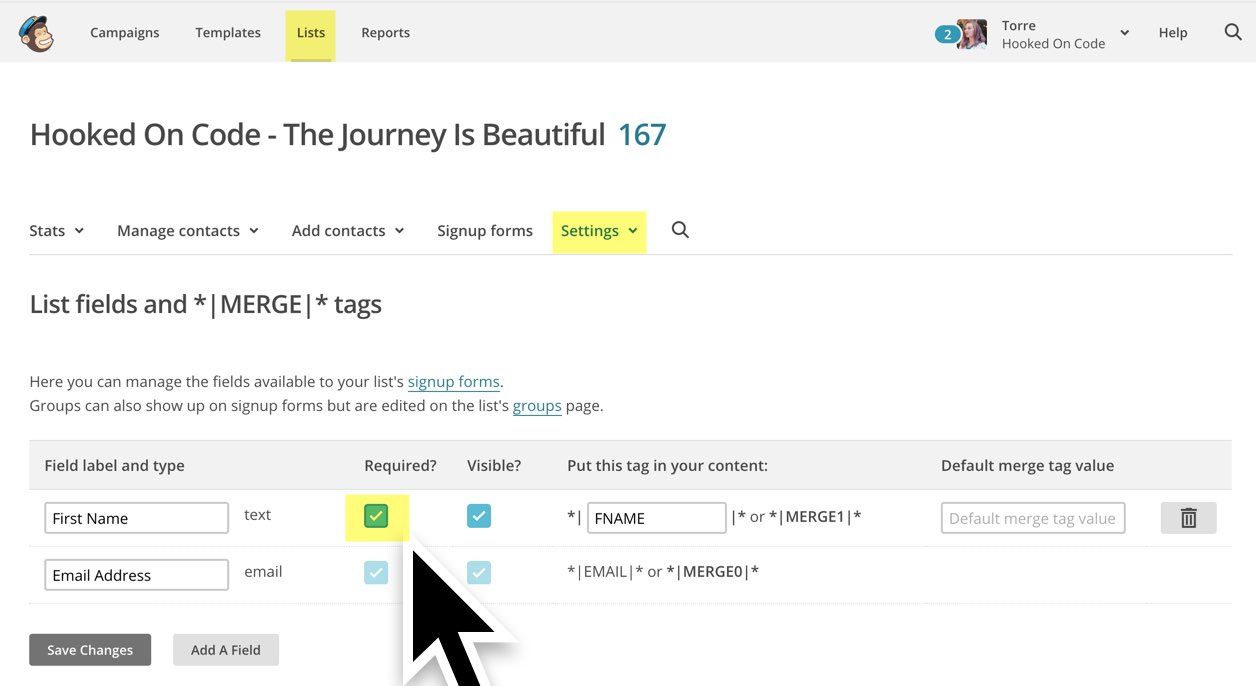Screen dimensions: 1256x686
Task: Click the 'email' field type text
Action: 263,572
